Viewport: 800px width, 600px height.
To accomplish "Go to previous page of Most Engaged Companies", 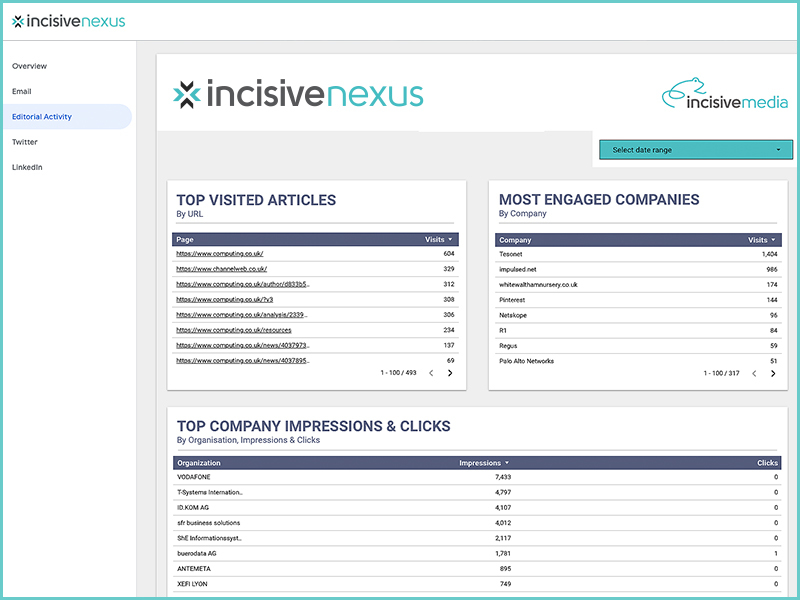I will tap(754, 373).
